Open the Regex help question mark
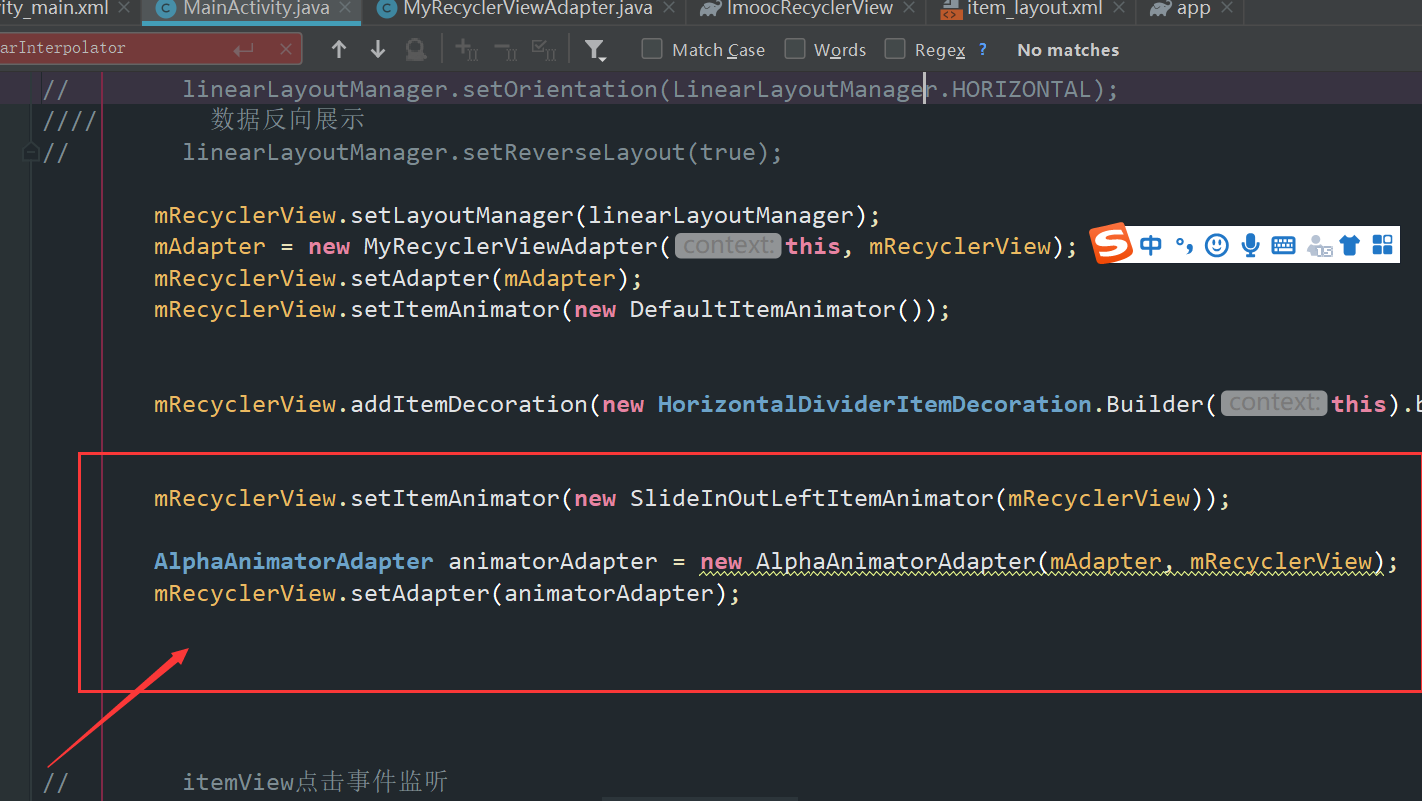 click(x=983, y=49)
